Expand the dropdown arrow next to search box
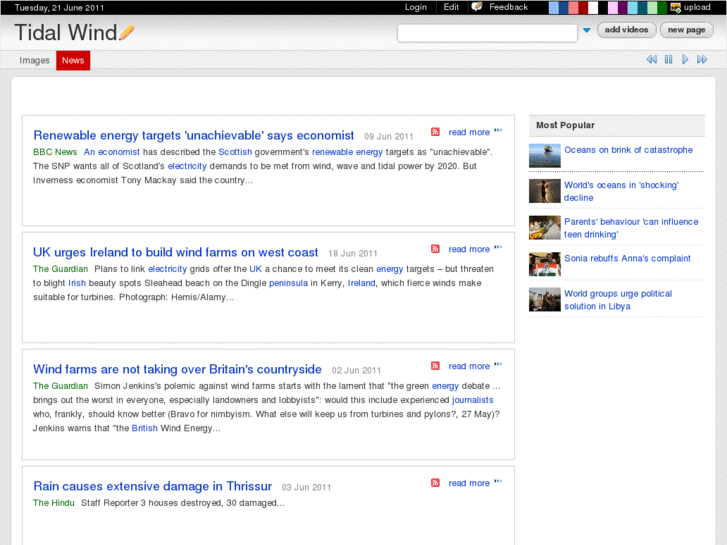Image resolution: width=727 pixels, height=545 pixels. 587,30
